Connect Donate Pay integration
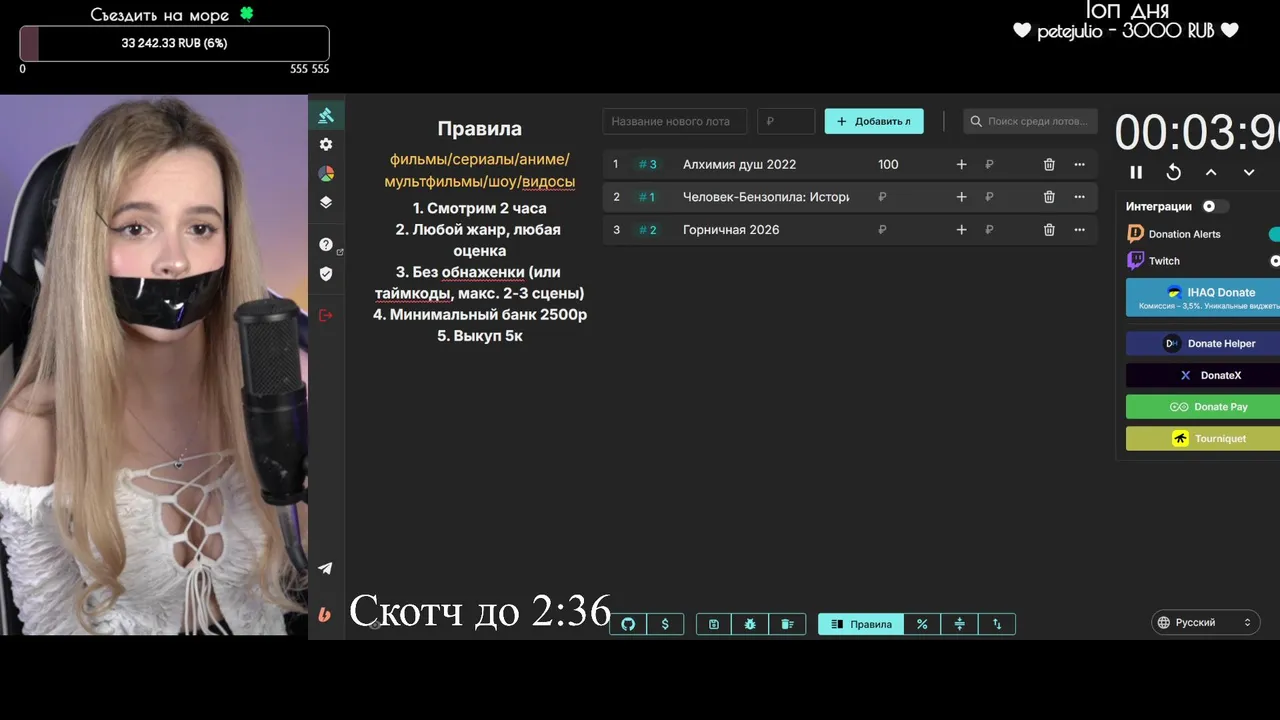Viewport: 1280px width, 720px height. (x=1203, y=407)
